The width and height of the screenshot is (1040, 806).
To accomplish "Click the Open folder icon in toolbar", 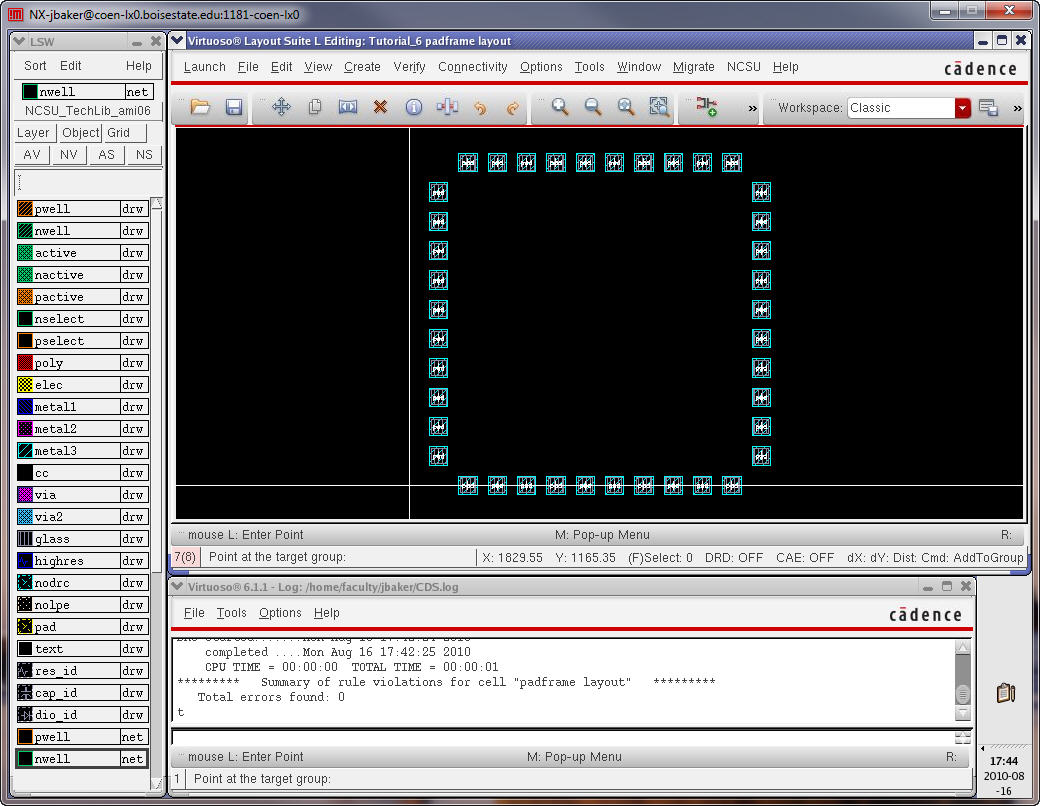I will point(200,107).
